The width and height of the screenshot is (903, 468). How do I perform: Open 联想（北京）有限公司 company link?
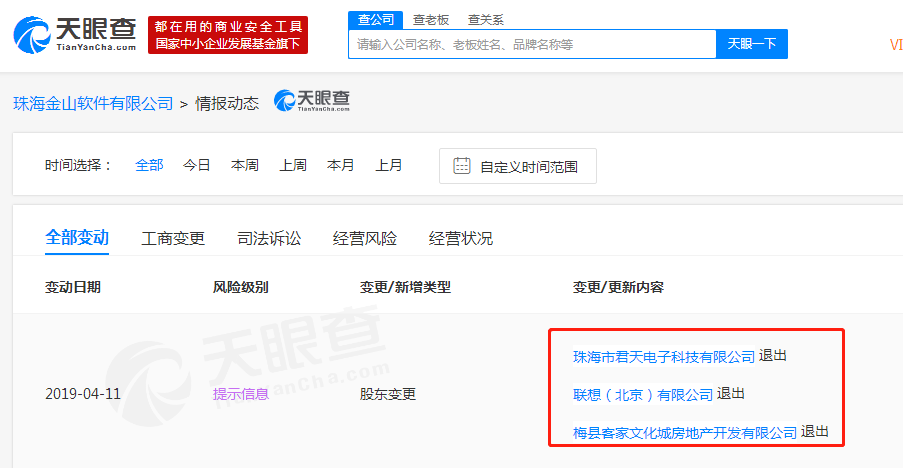(x=643, y=394)
